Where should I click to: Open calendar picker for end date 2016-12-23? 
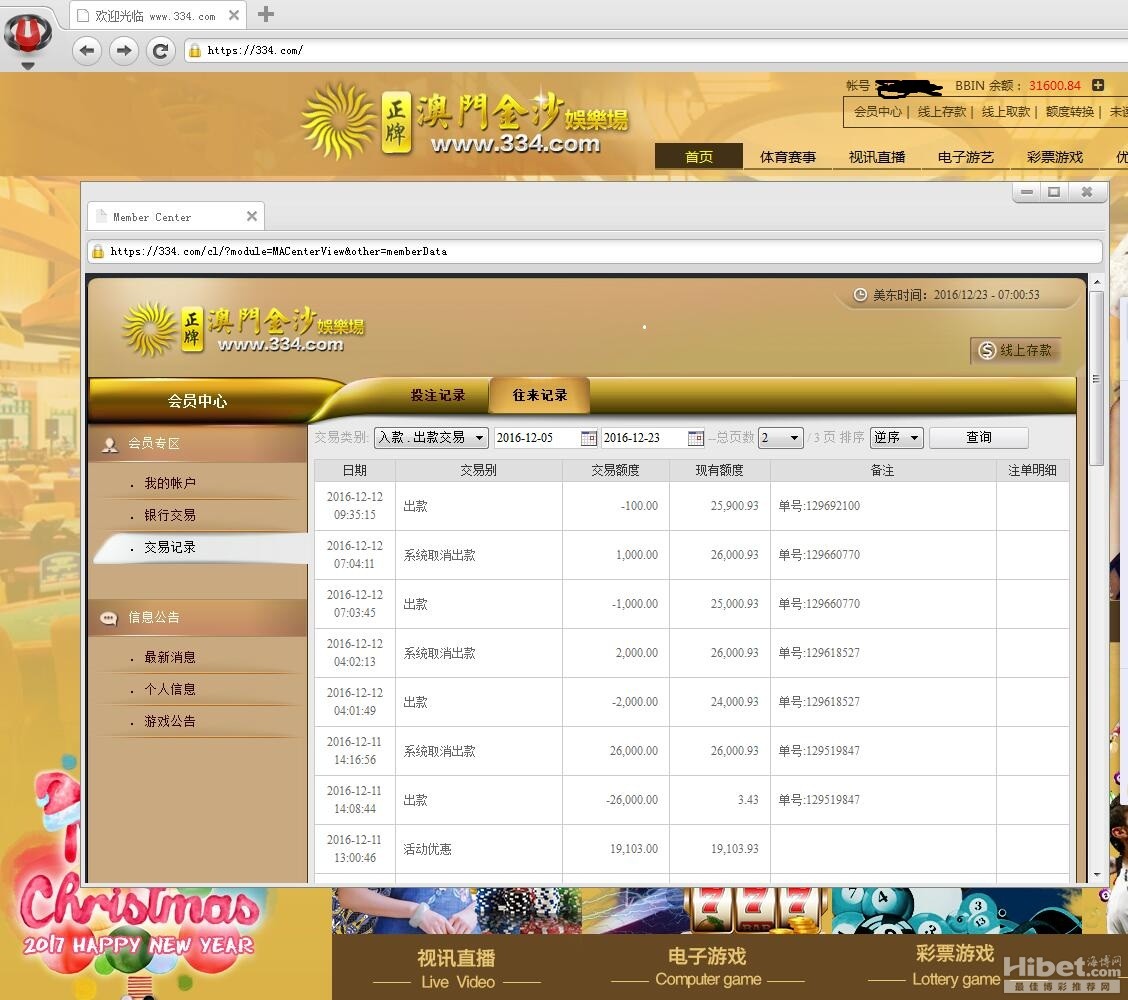pos(696,438)
